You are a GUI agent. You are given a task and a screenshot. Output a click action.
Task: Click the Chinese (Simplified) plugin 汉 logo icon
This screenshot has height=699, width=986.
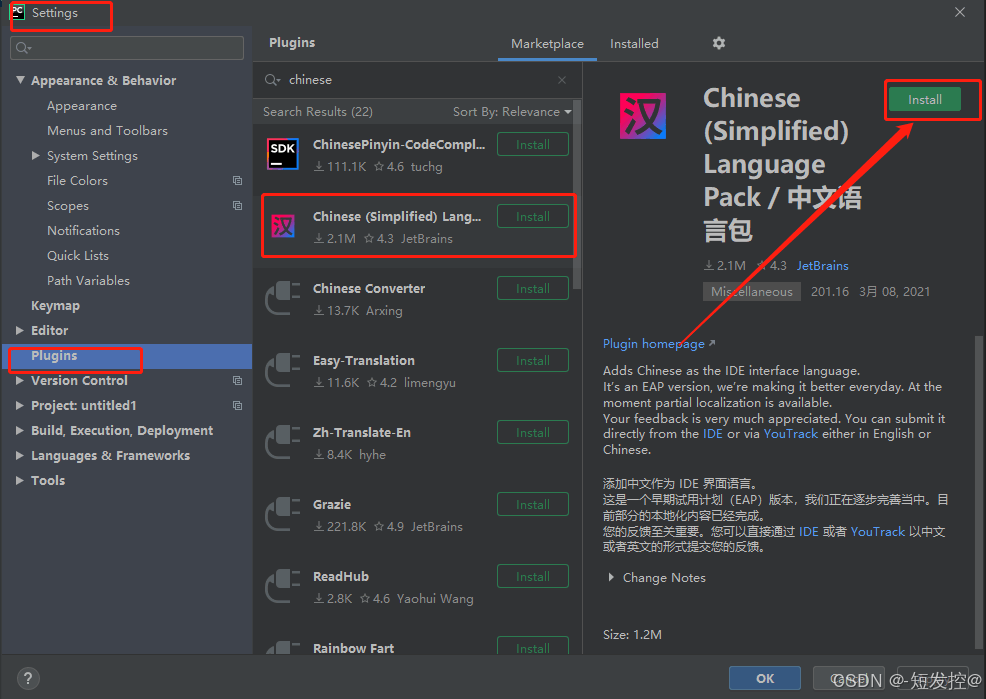pos(641,116)
